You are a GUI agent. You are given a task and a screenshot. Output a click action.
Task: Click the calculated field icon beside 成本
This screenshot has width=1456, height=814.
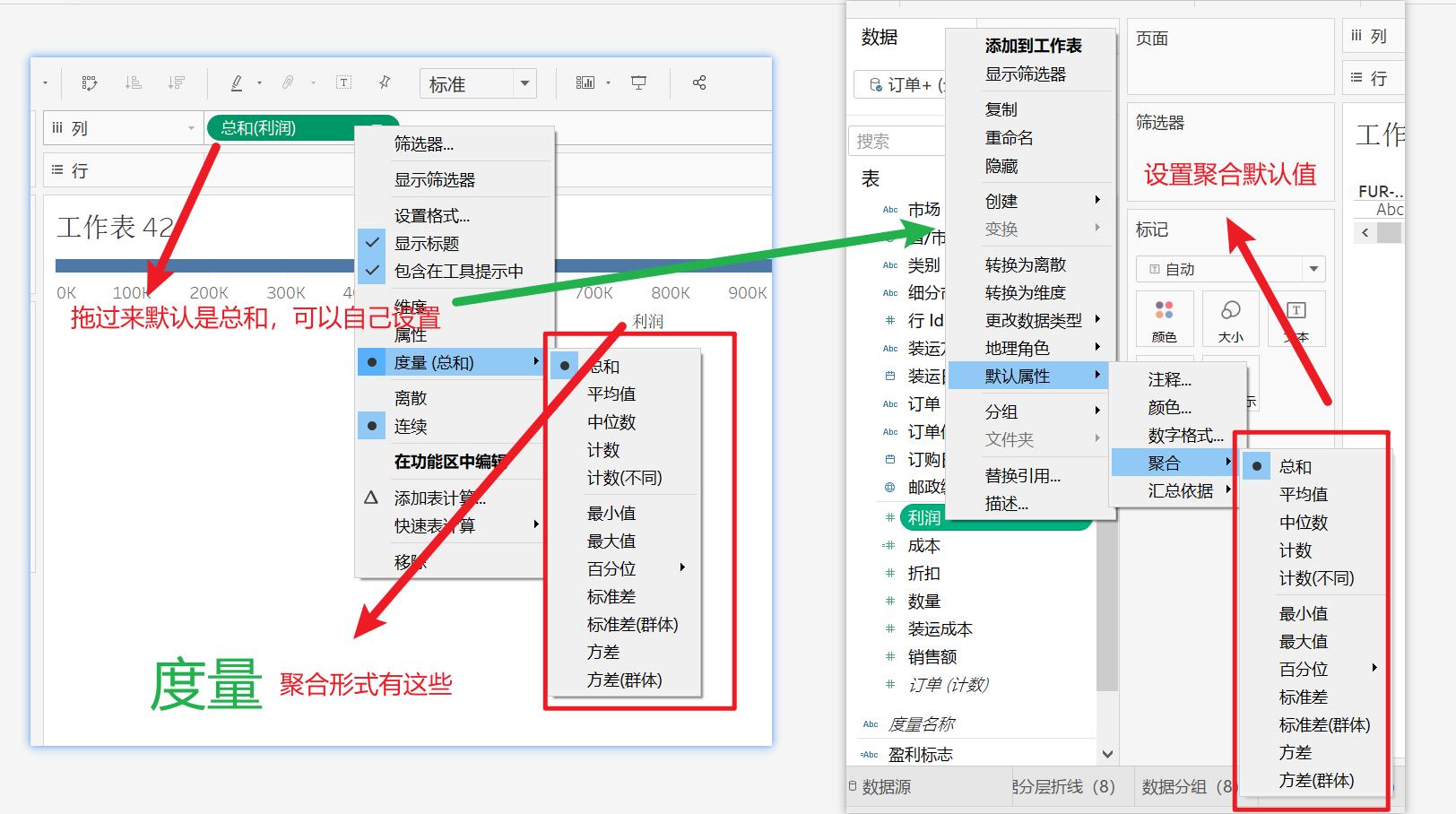coord(889,545)
